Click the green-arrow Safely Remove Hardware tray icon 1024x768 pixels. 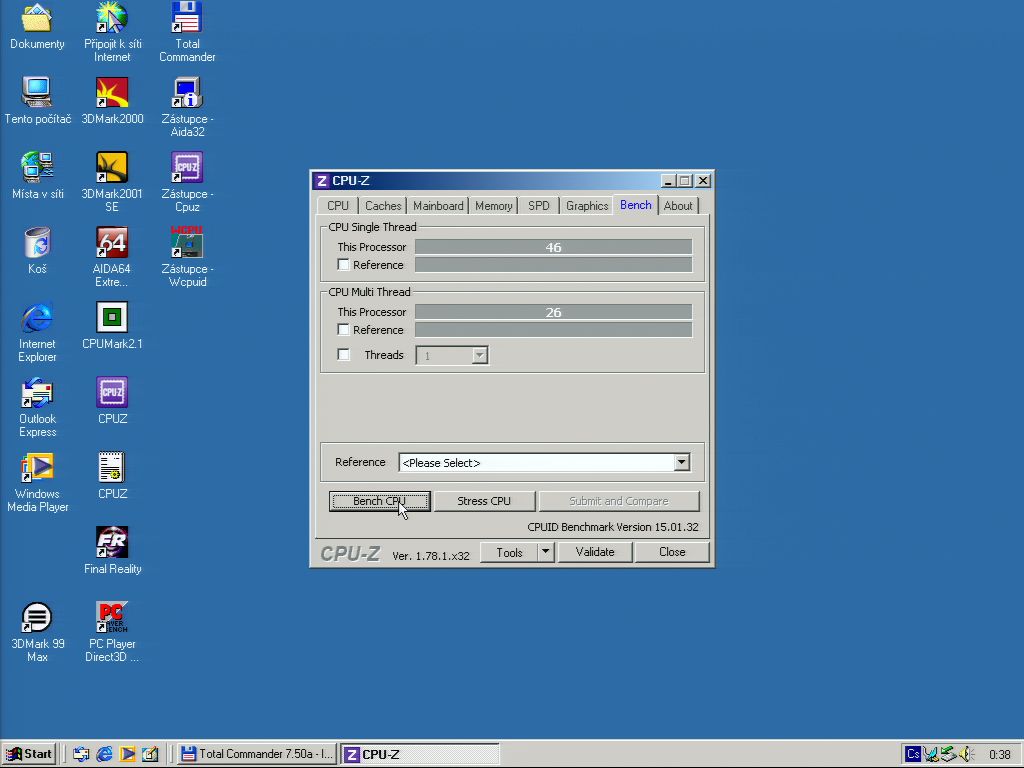coord(948,754)
